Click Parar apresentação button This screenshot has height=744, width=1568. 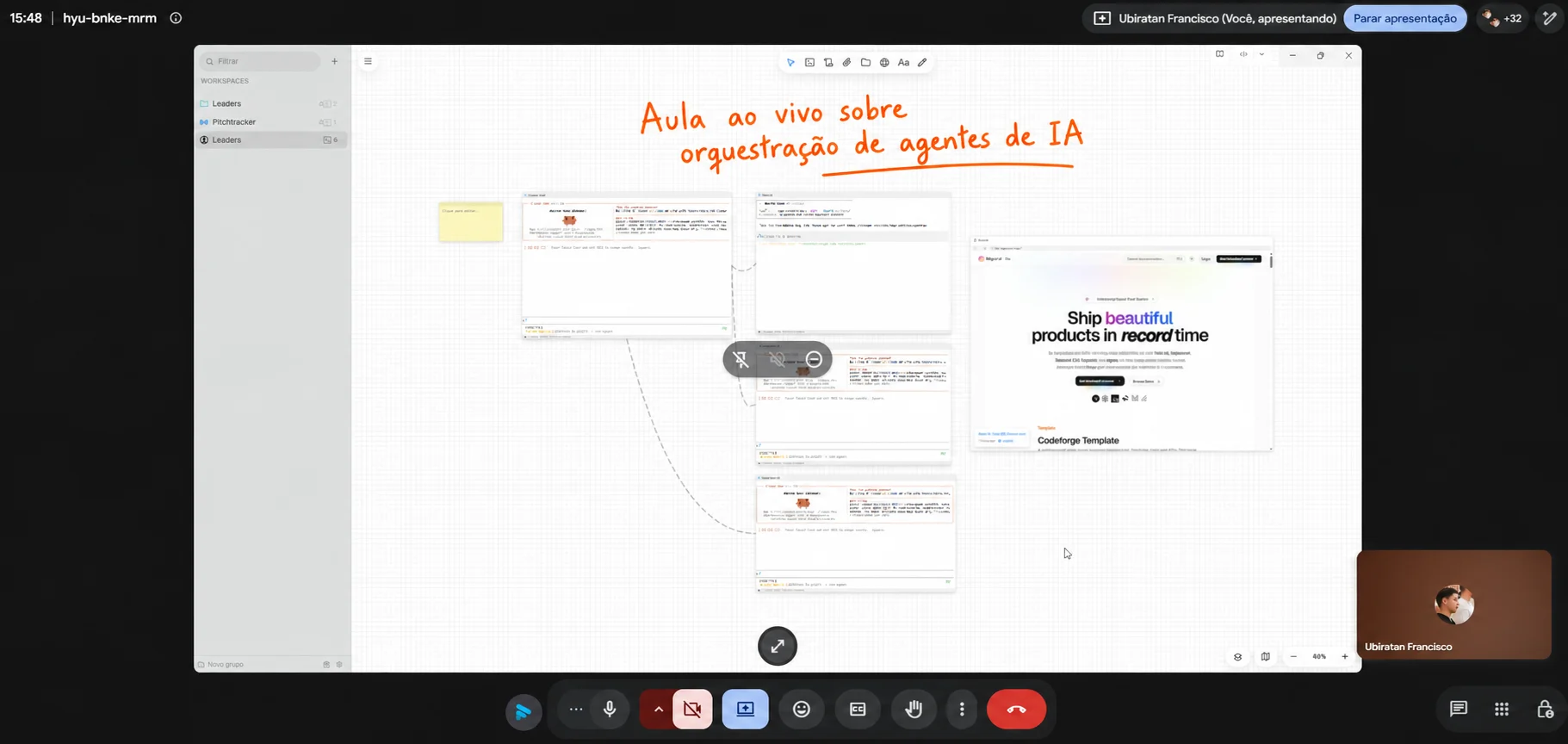click(x=1405, y=18)
